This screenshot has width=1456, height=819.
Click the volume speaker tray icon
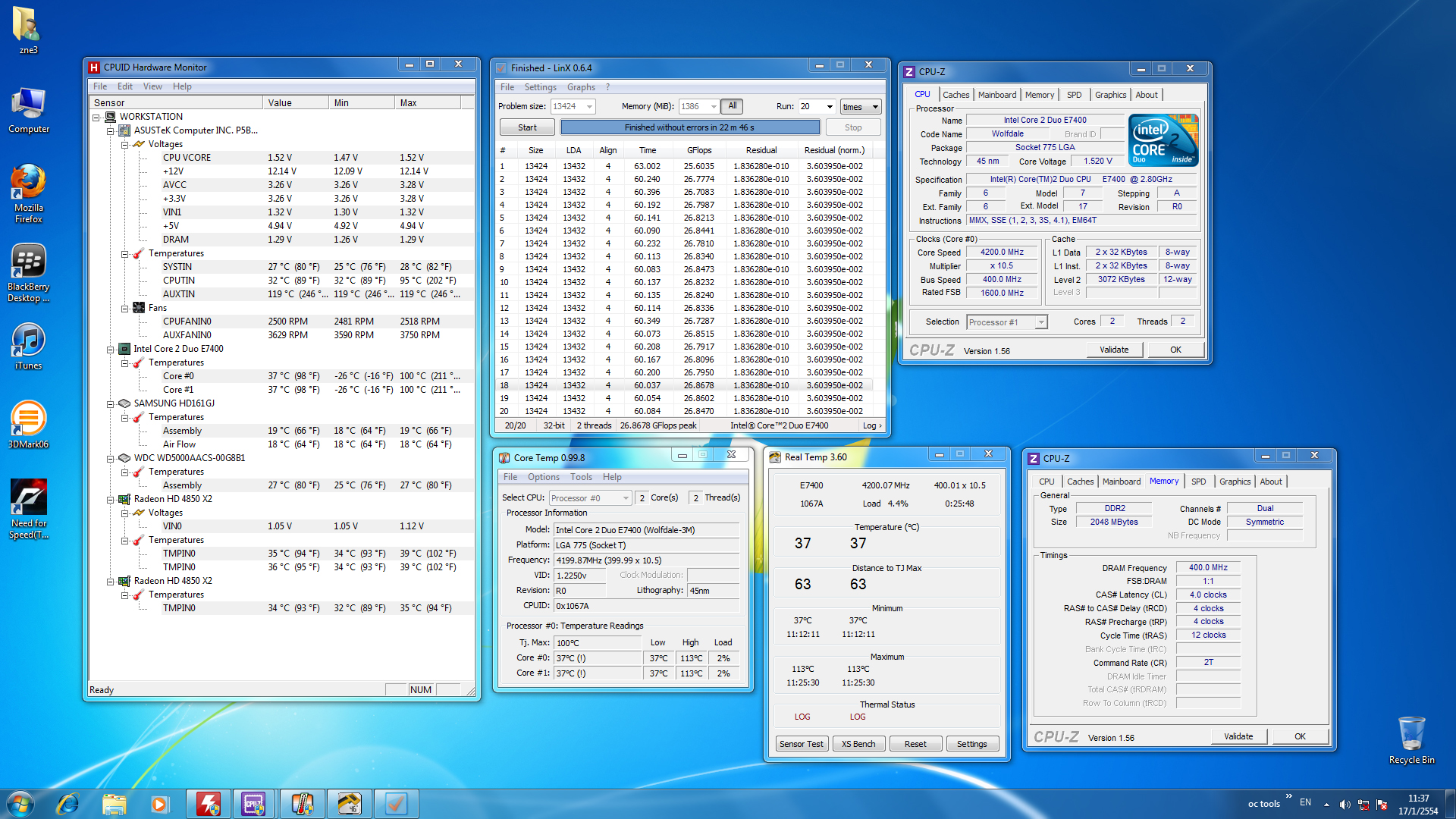click(x=1345, y=804)
